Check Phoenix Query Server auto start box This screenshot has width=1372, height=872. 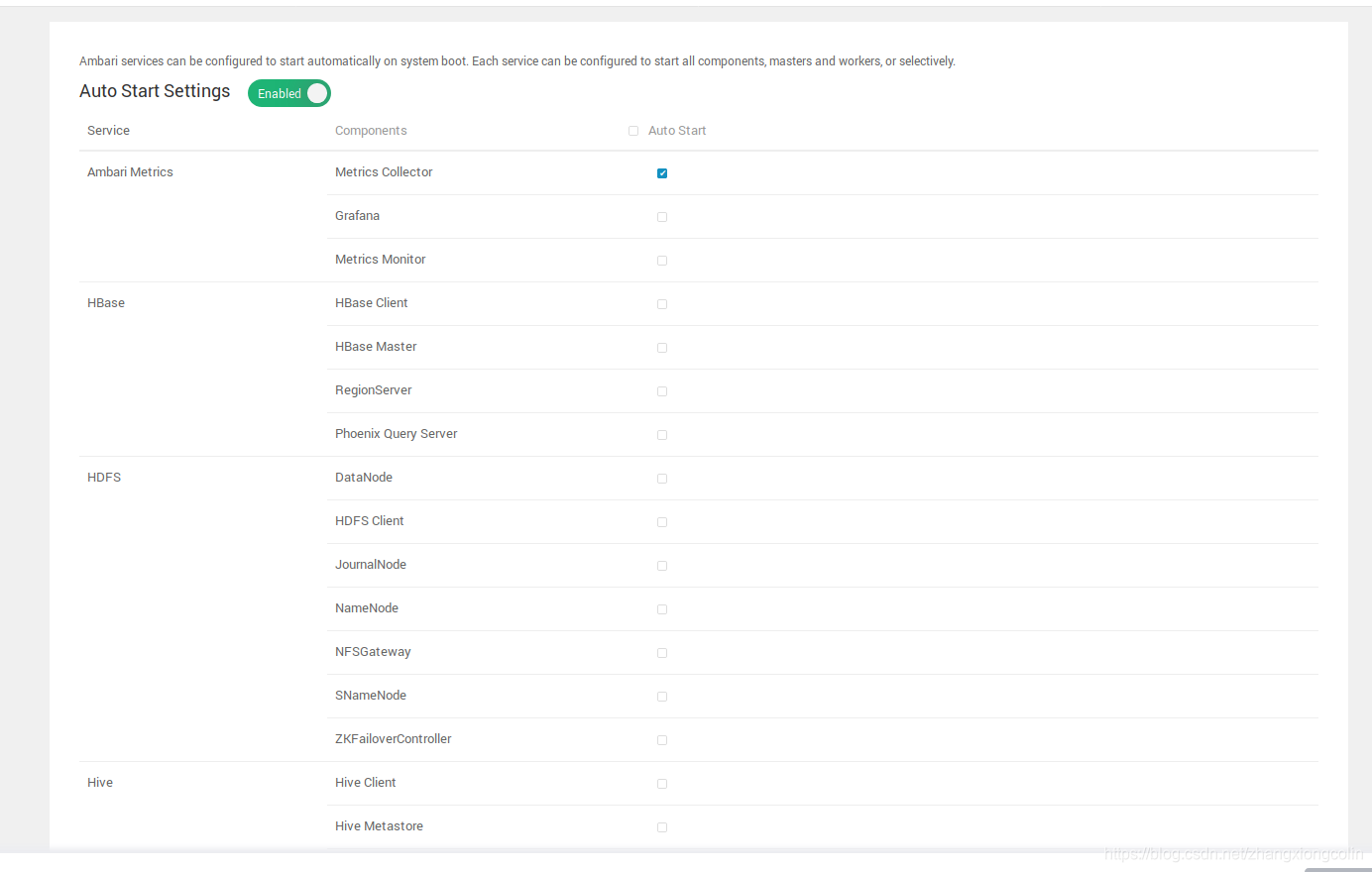click(662, 435)
